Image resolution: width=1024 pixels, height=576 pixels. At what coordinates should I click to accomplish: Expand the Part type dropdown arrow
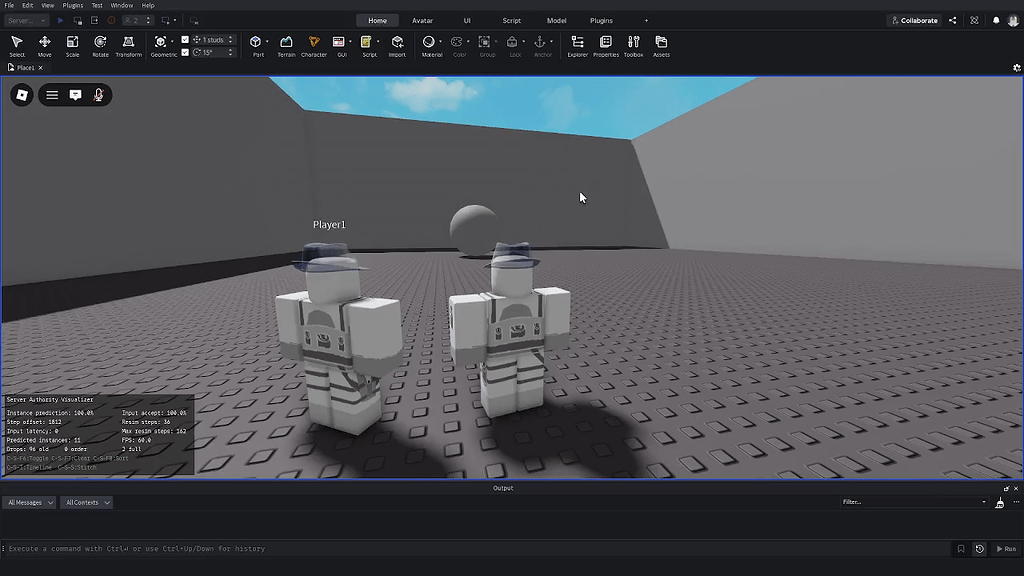(267, 42)
